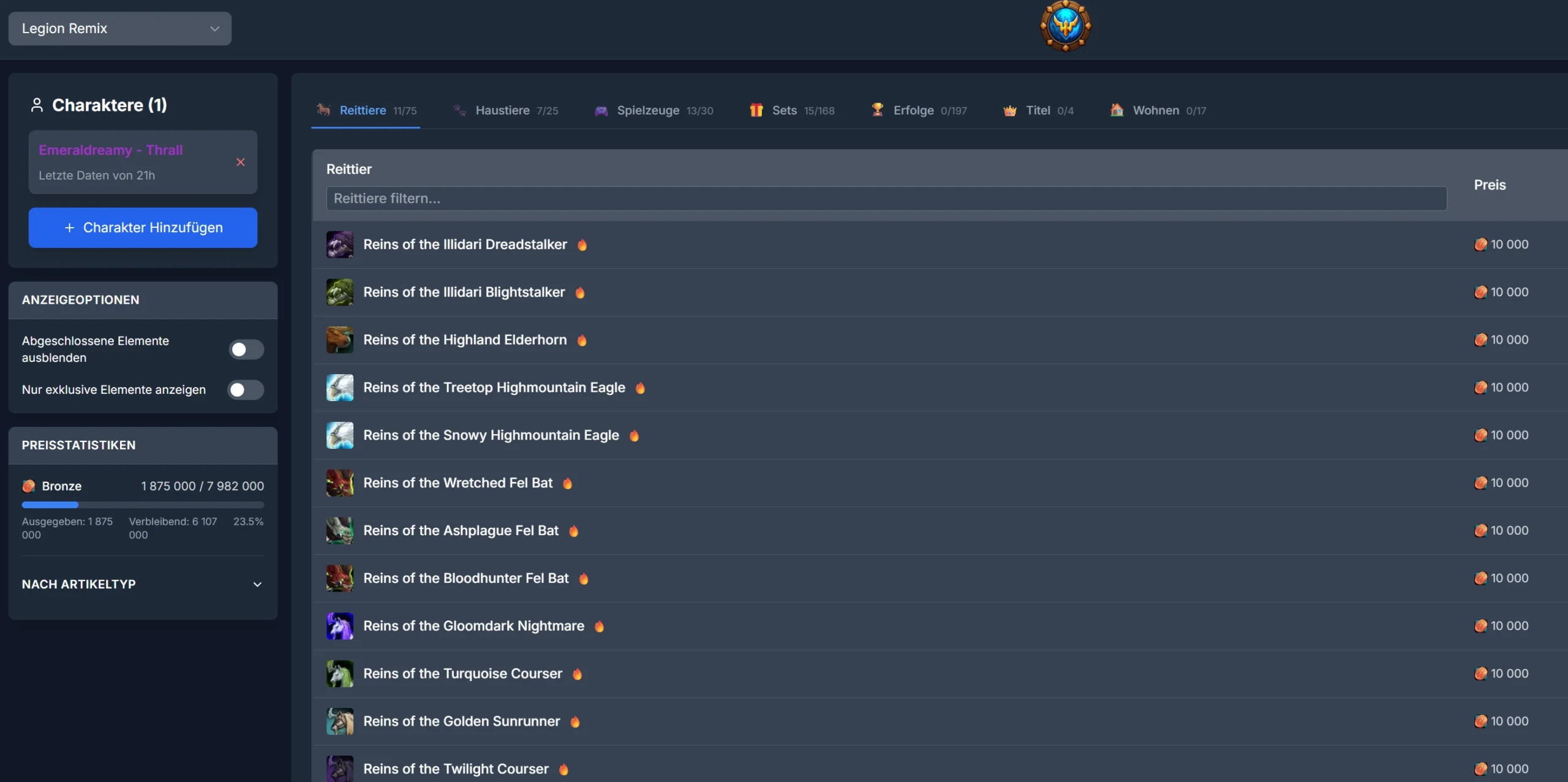Open the Emeraldreamy - Thrall character link
The image size is (1568, 782).
(x=111, y=150)
